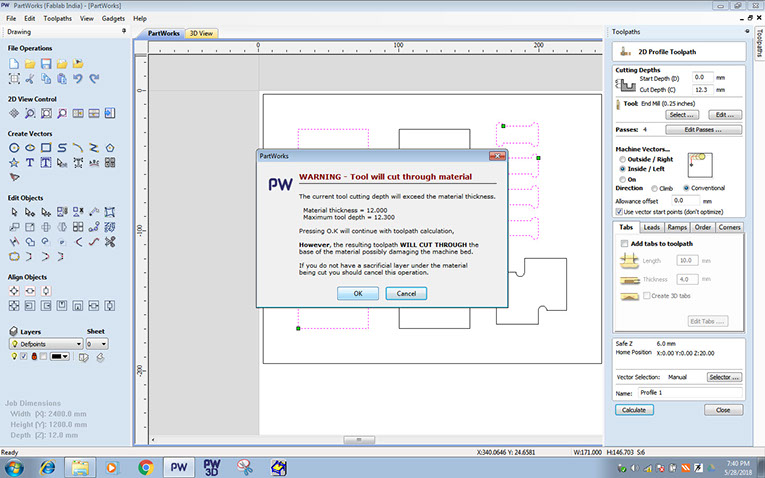Select the Draw Arc tool

78,147
